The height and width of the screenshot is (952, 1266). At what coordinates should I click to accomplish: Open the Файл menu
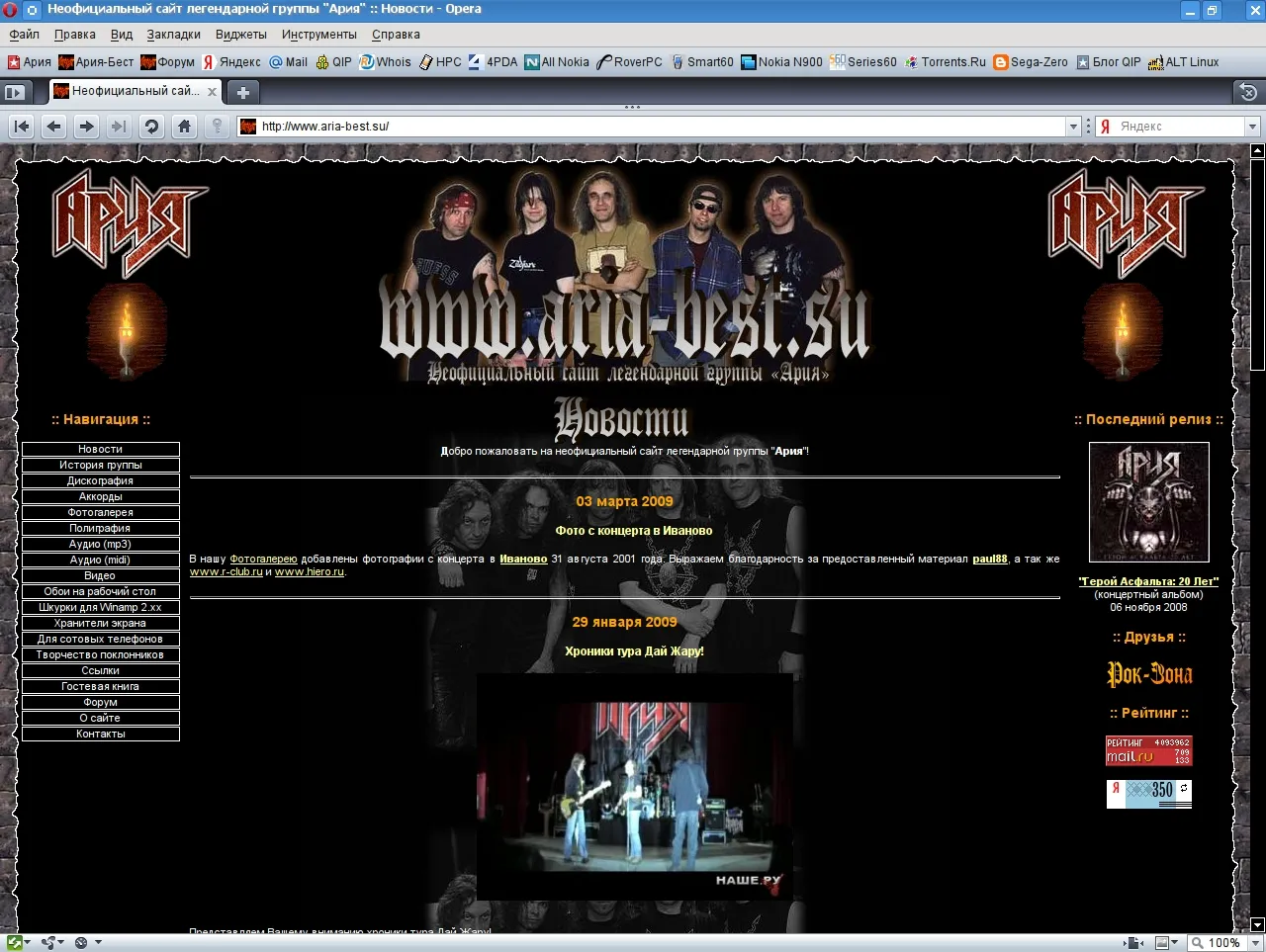[x=25, y=35]
